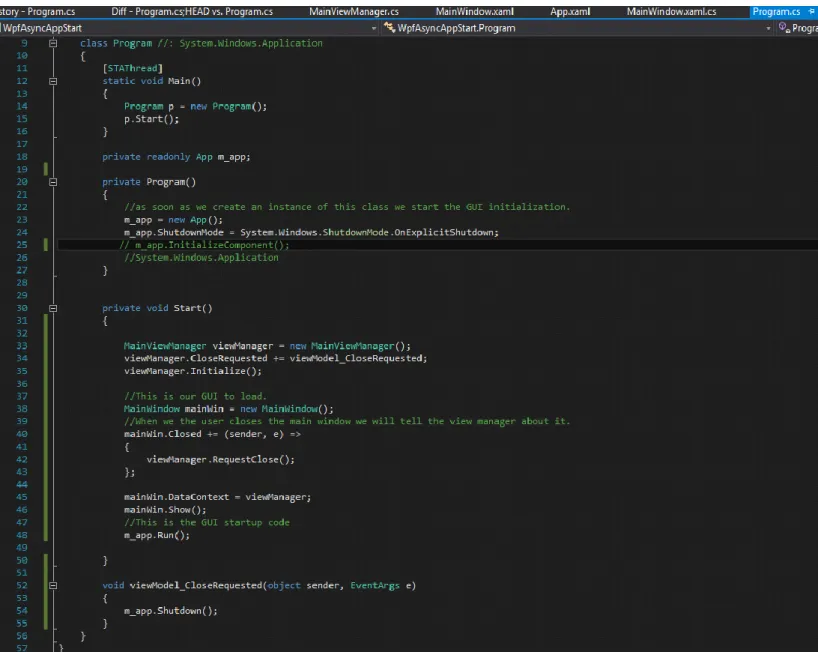Click the Program p = new Program(); line

coord(196,106)
